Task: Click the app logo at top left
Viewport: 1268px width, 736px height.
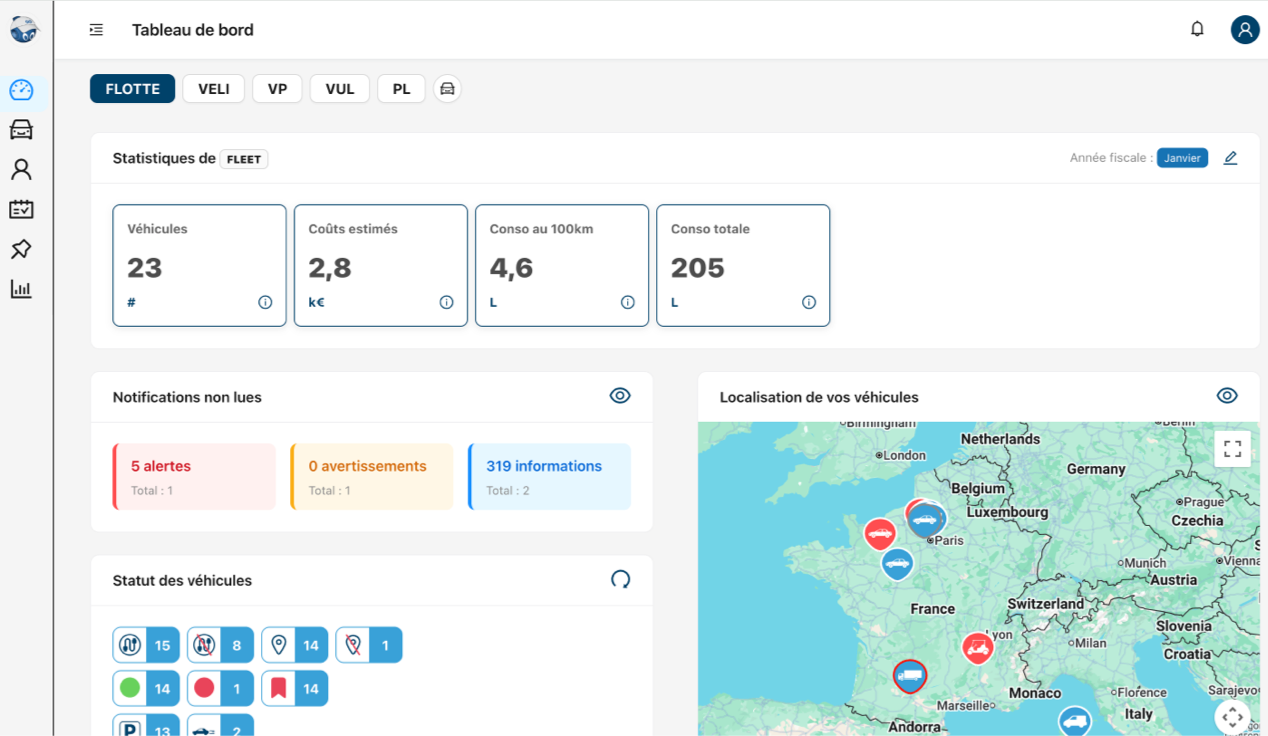Action: (23, 30)
